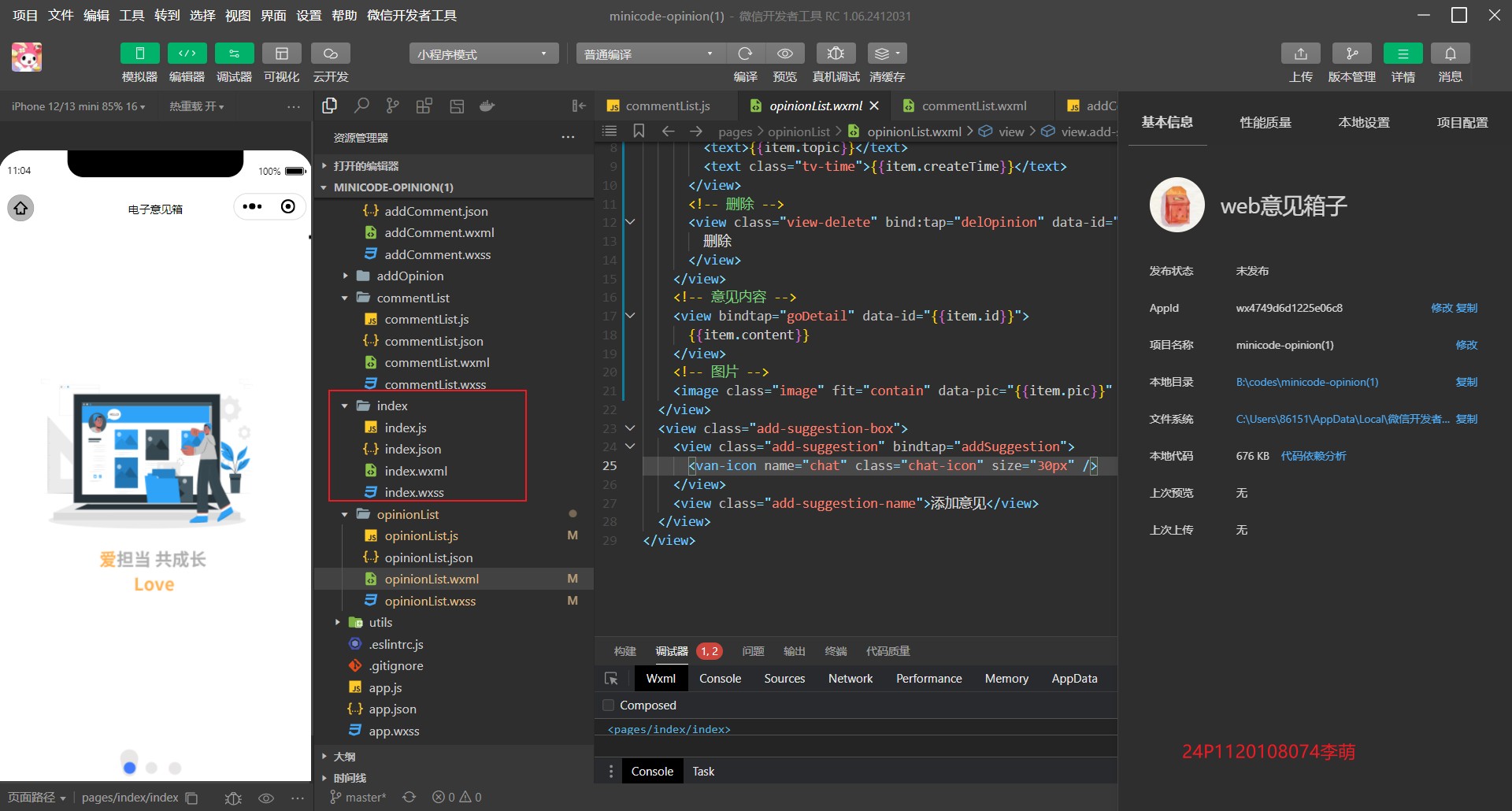Click the mini program capsule more dots

(252, 206)
